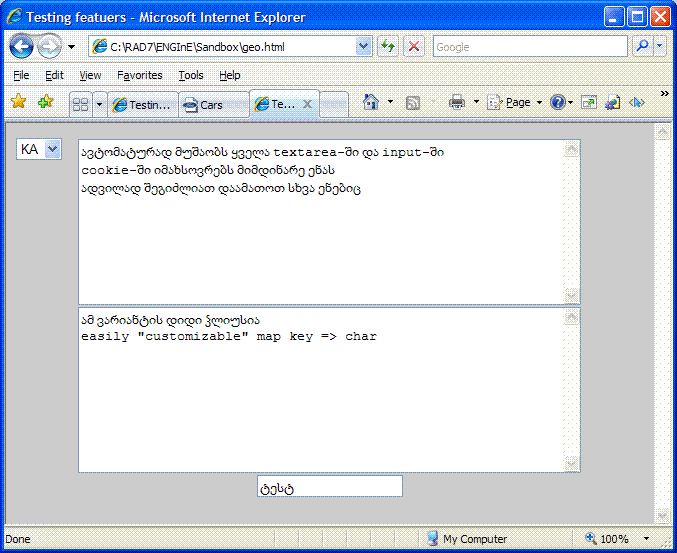Open Favorites Center star icon

point(19,102)
